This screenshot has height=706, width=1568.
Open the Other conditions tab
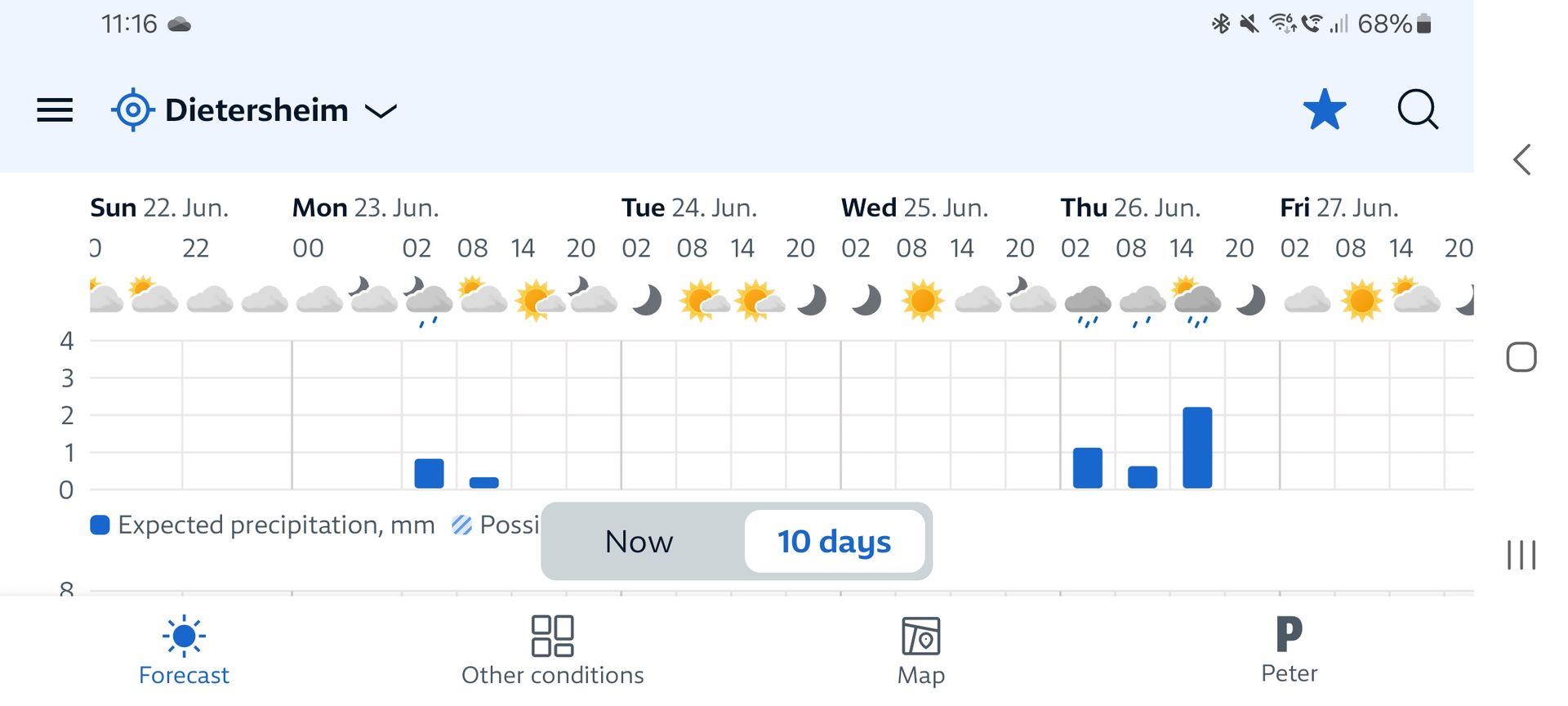pos(552,650)
